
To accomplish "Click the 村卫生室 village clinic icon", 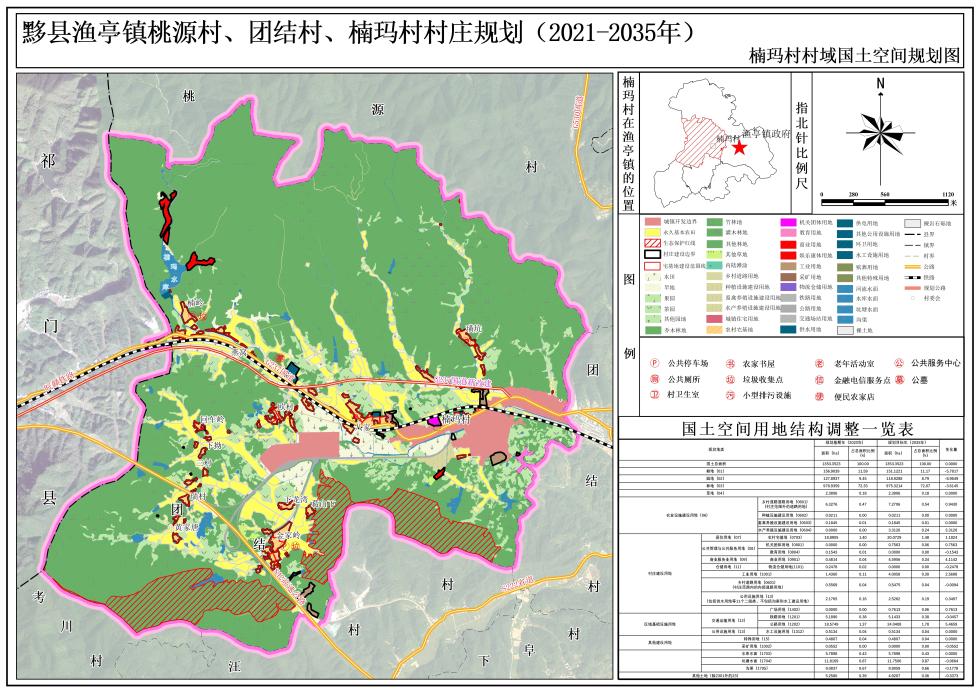I will tap(656, 396).
